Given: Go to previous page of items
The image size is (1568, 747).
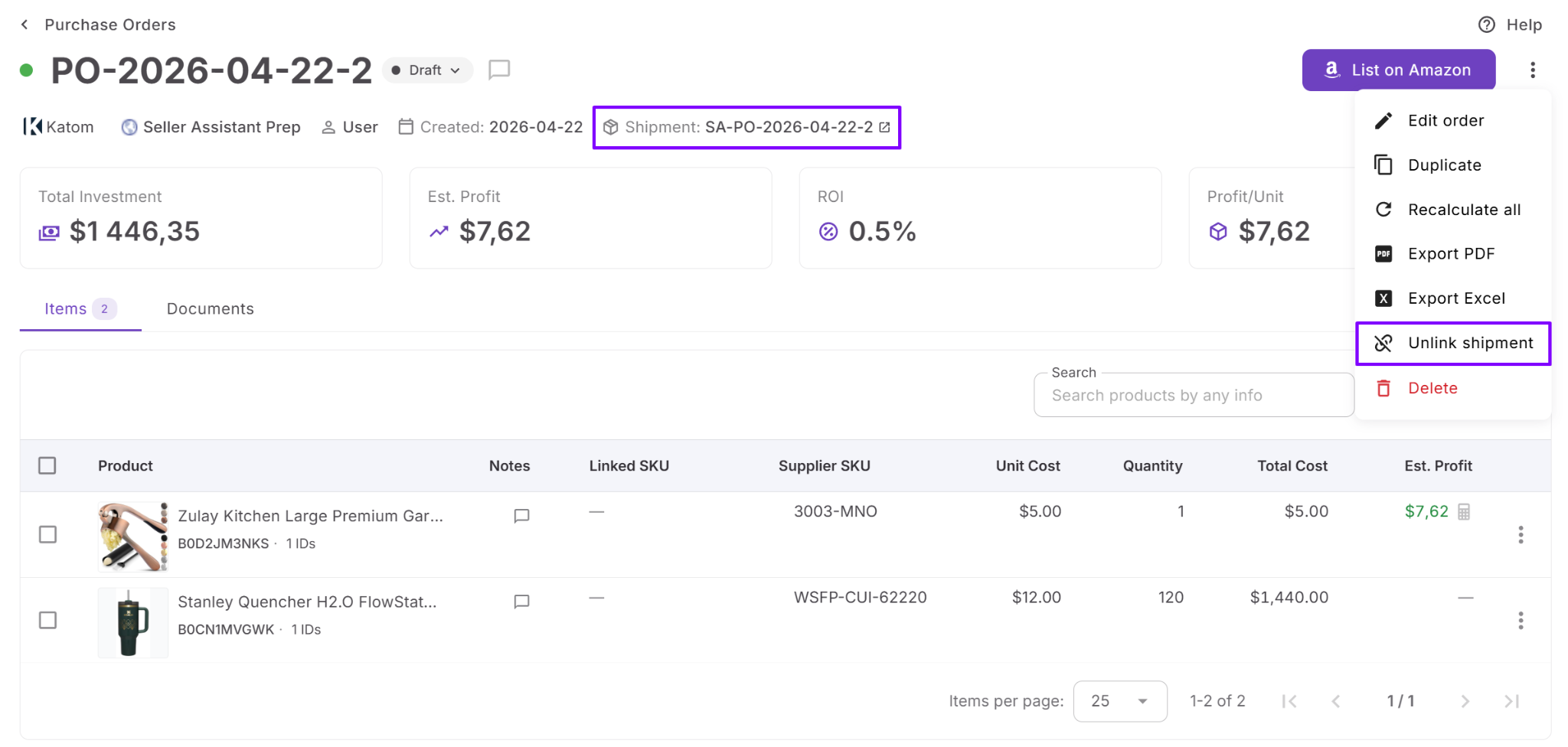Looking at the screenshot, I should 1336,701.
